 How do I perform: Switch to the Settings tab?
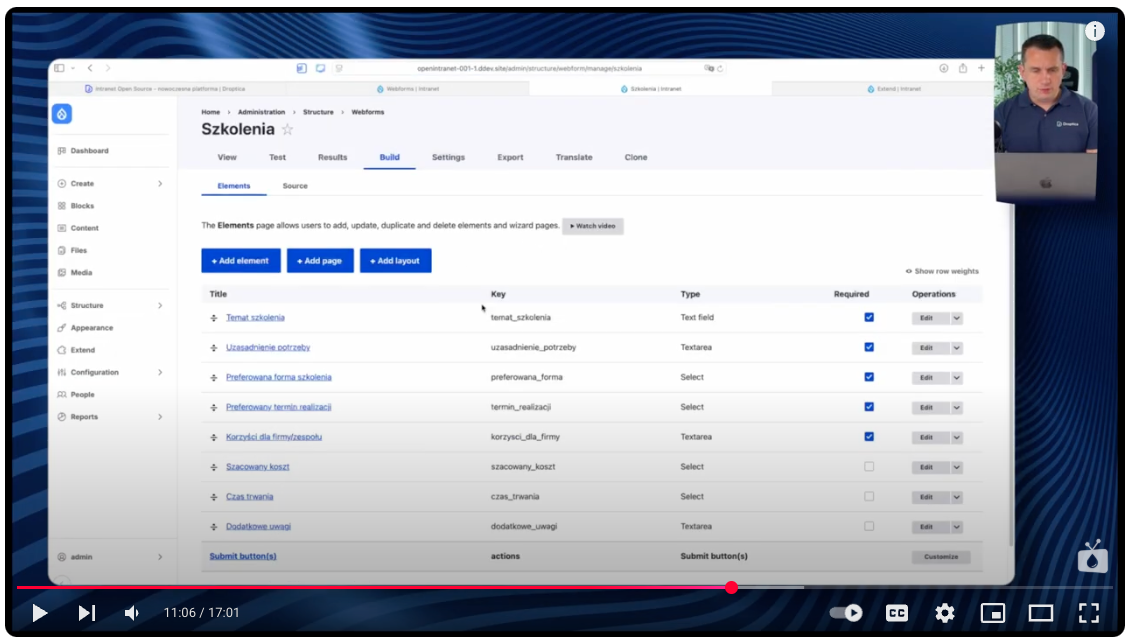449,157
